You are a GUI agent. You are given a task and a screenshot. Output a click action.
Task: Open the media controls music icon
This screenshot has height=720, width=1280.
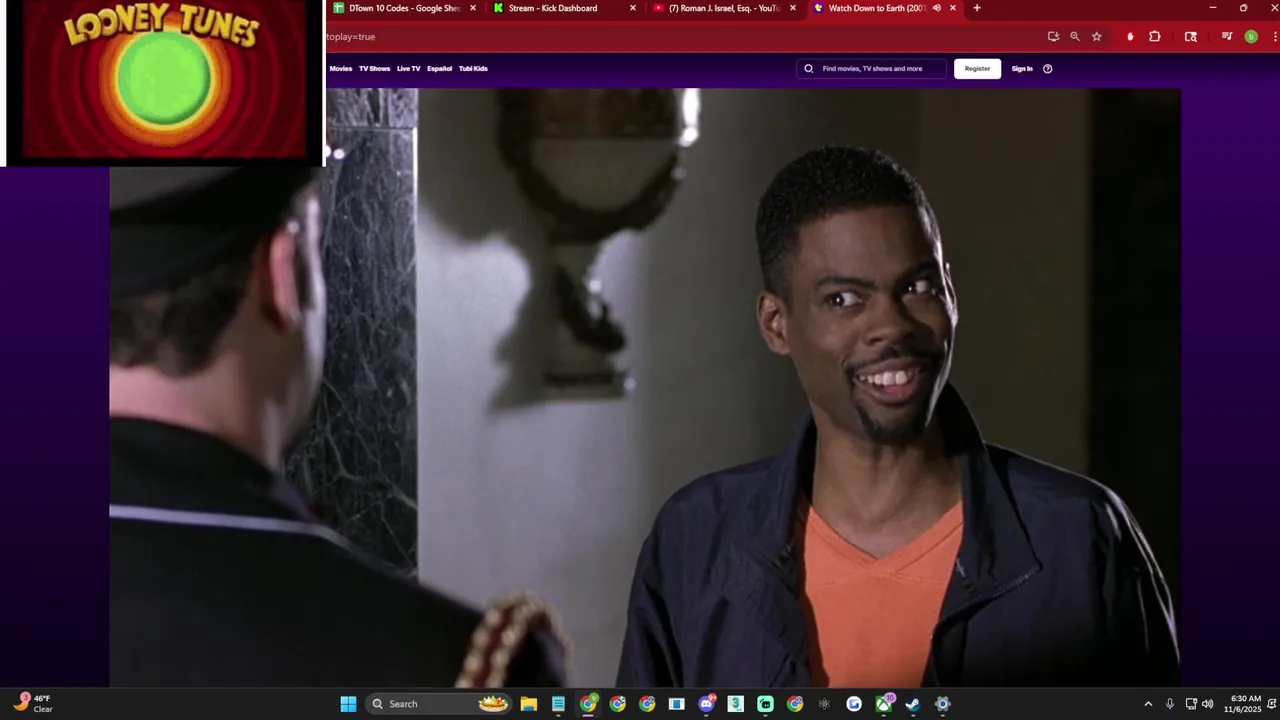[x=1227, y=36]
